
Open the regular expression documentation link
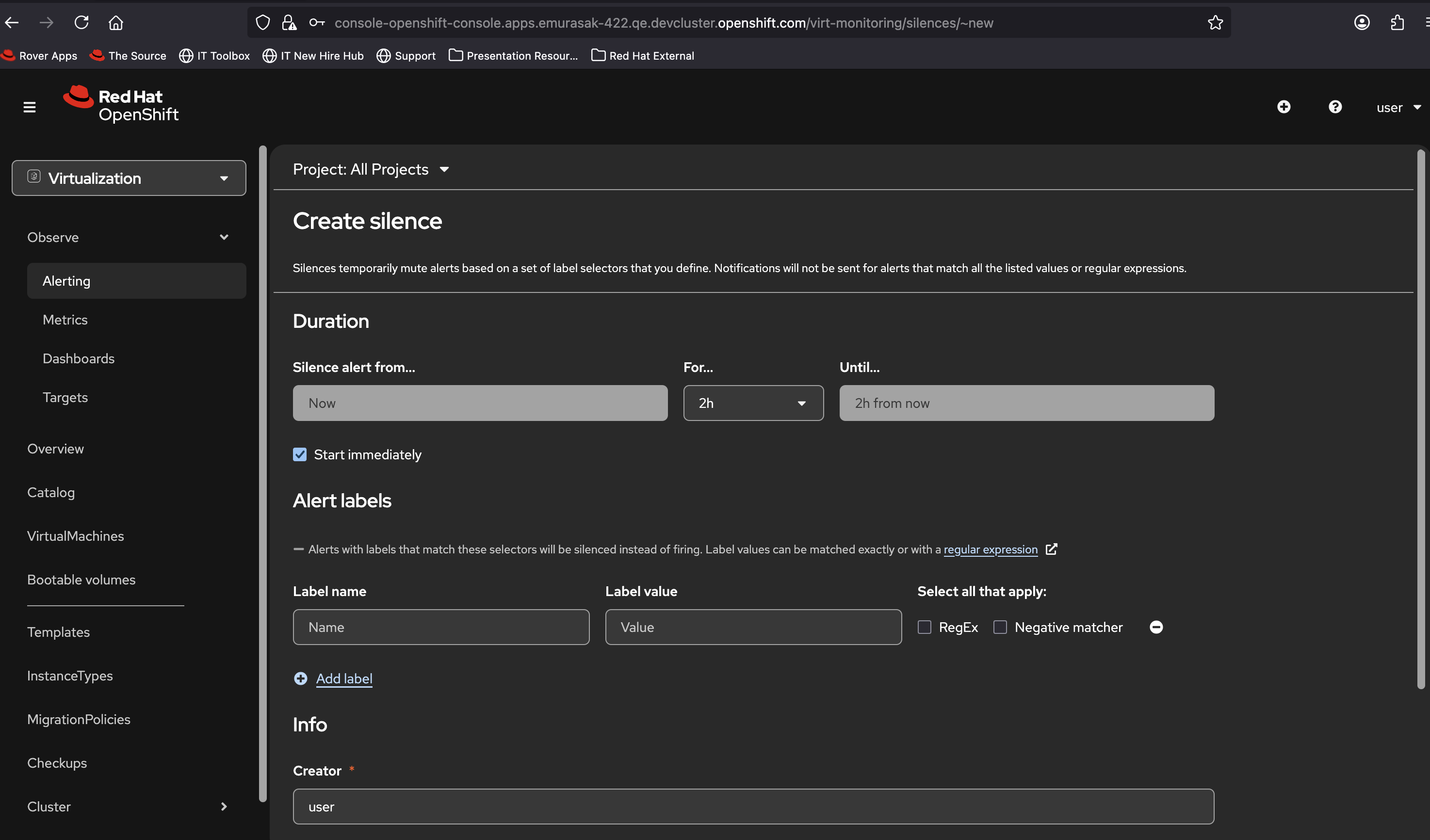point(990,549)
